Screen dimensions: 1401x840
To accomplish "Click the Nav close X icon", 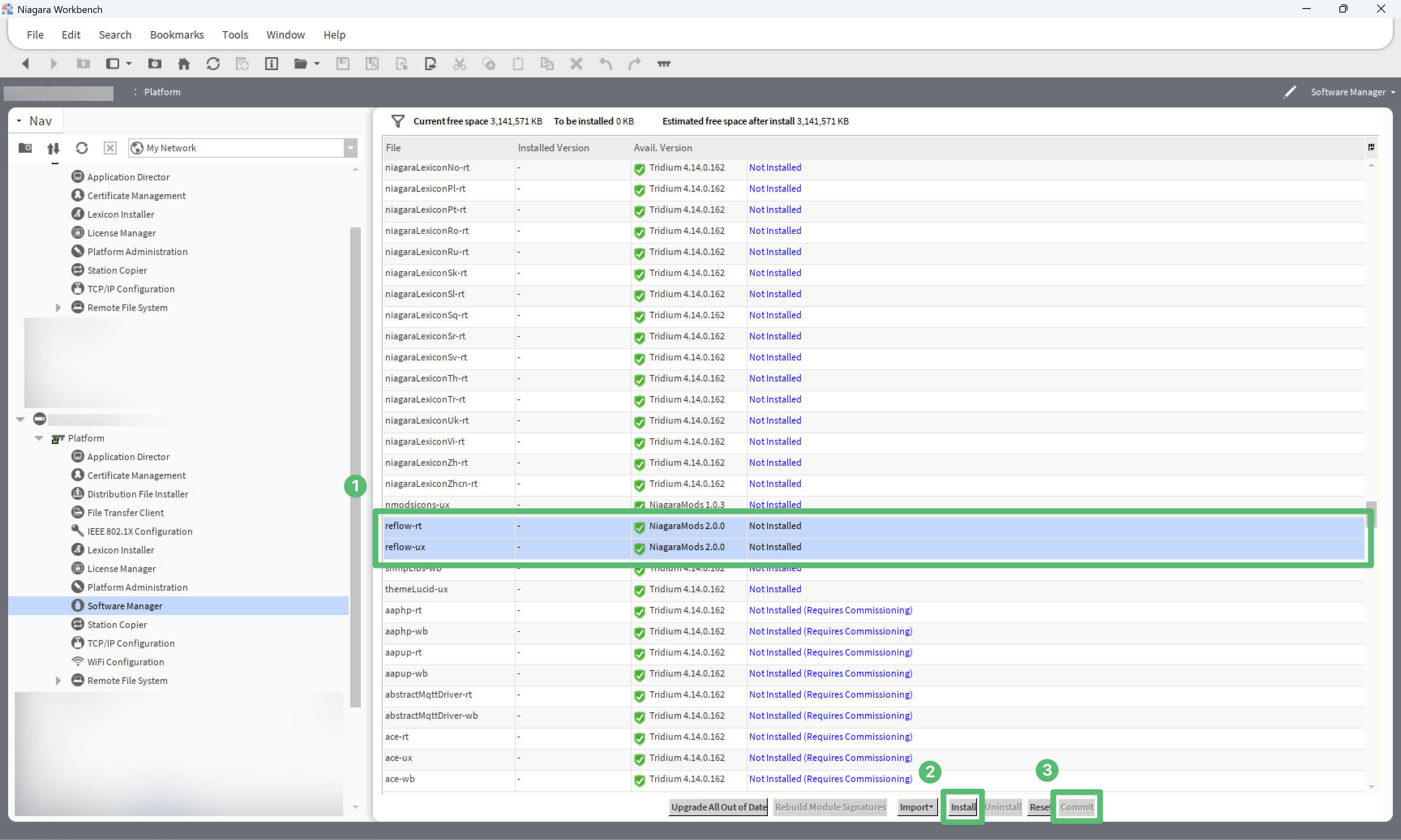I will pyautogui.click(x=110, y=148).
